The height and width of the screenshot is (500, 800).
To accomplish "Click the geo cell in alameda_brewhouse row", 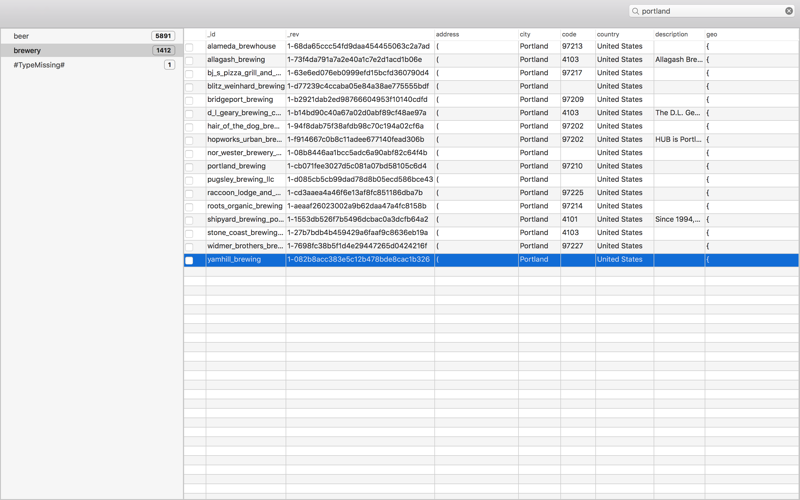I will 752,46.
